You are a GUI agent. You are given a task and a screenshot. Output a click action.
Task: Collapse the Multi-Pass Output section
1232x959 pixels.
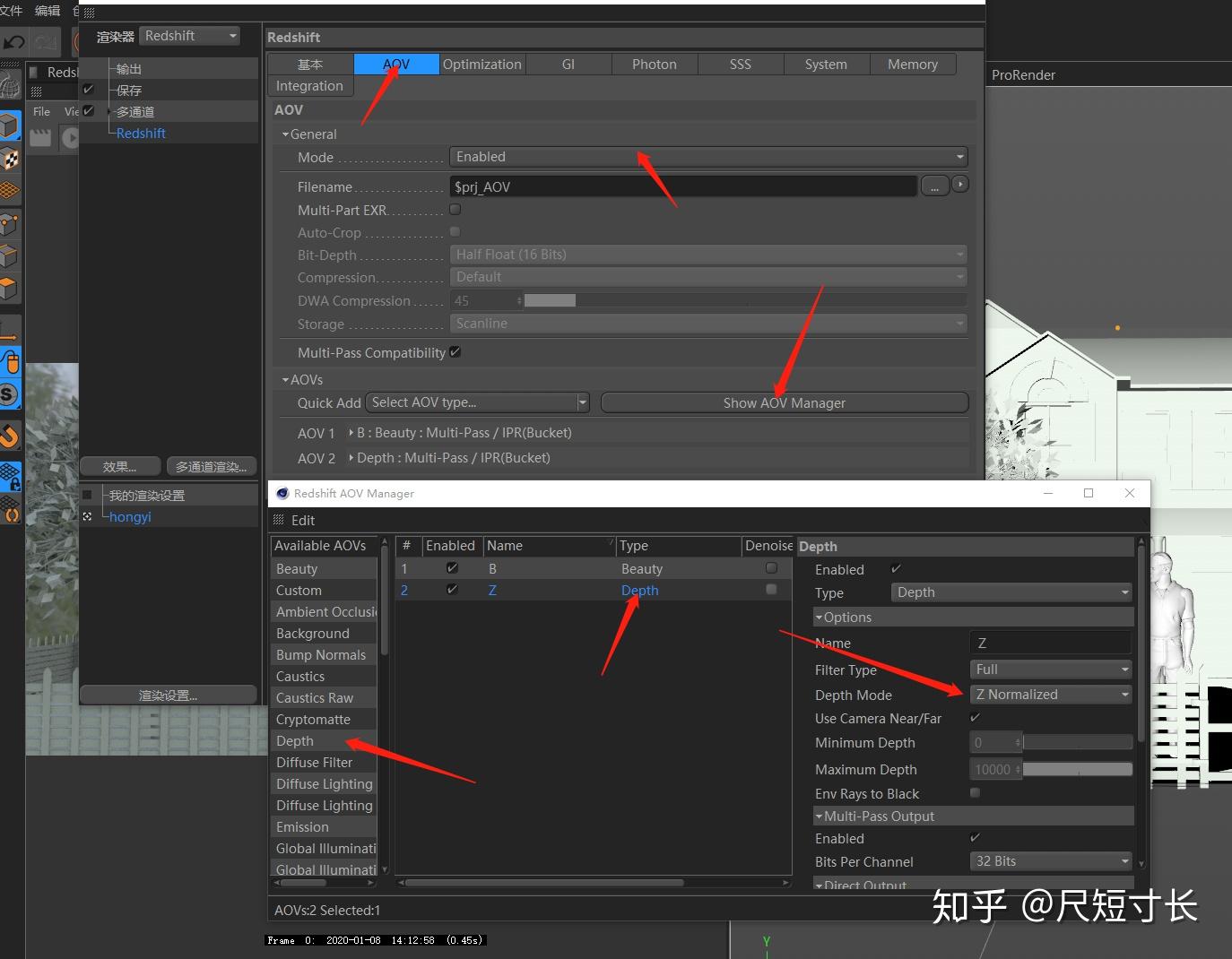pyautogui.click(x=819, y=816)
